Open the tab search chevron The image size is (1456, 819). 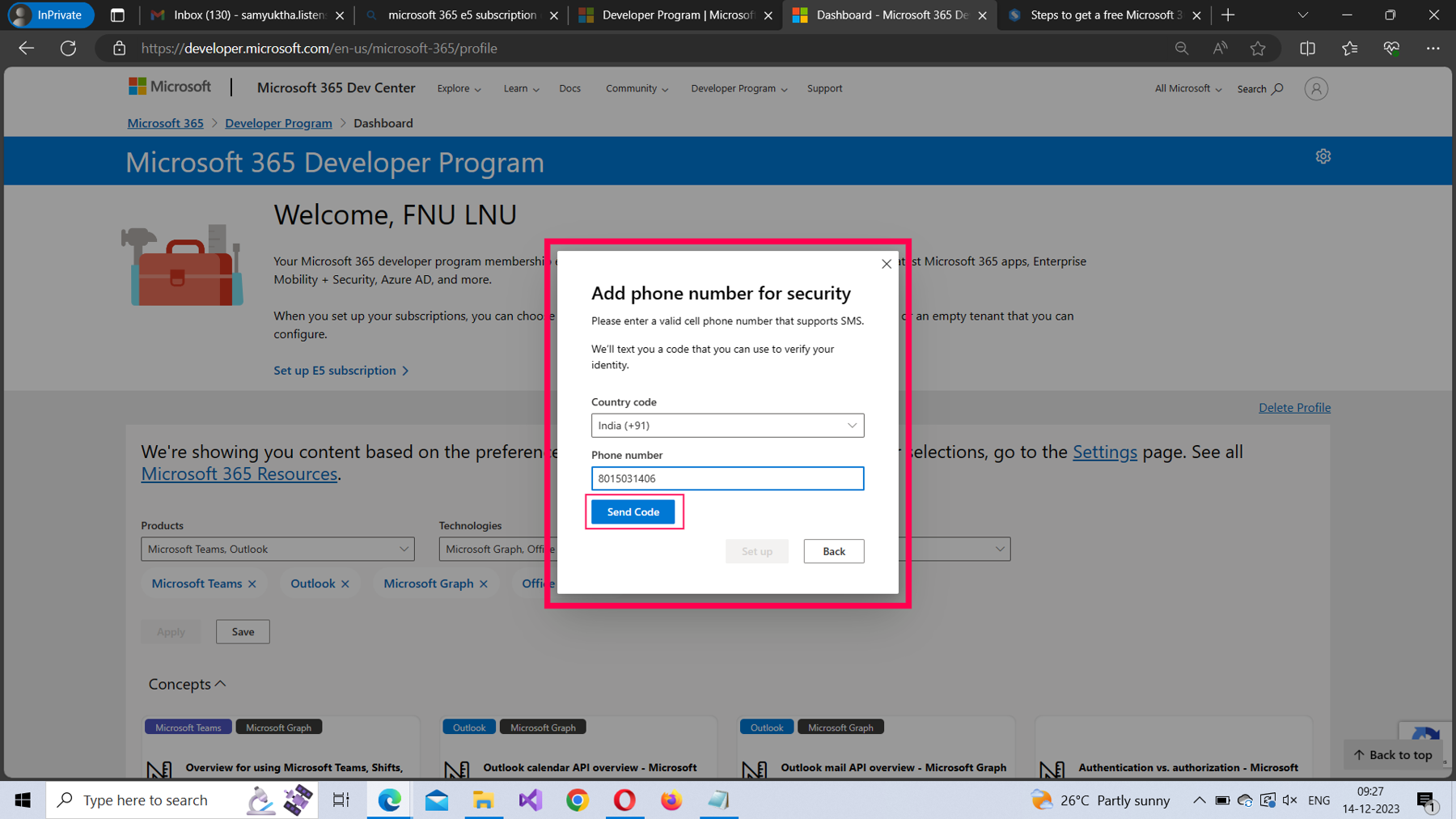1302,15
